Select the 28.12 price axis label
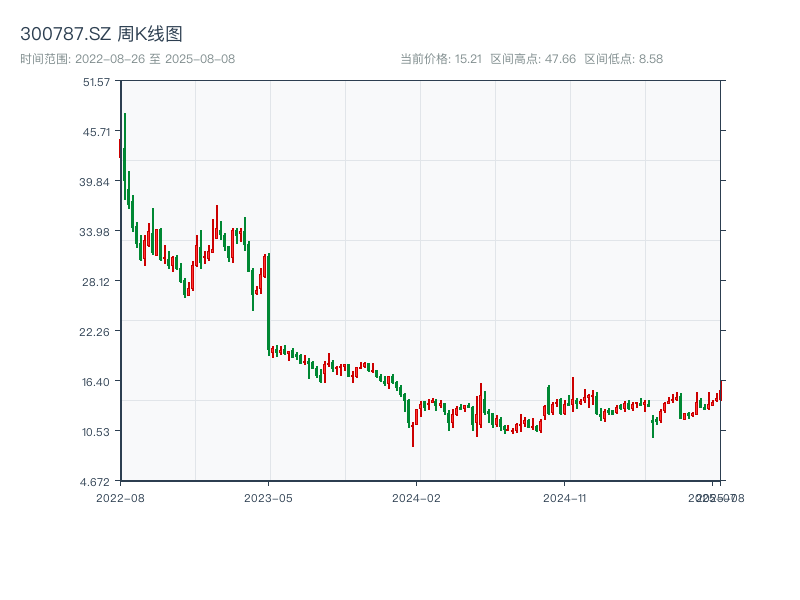Viewport: 800px width, 600px height. [x=96, y=281]
